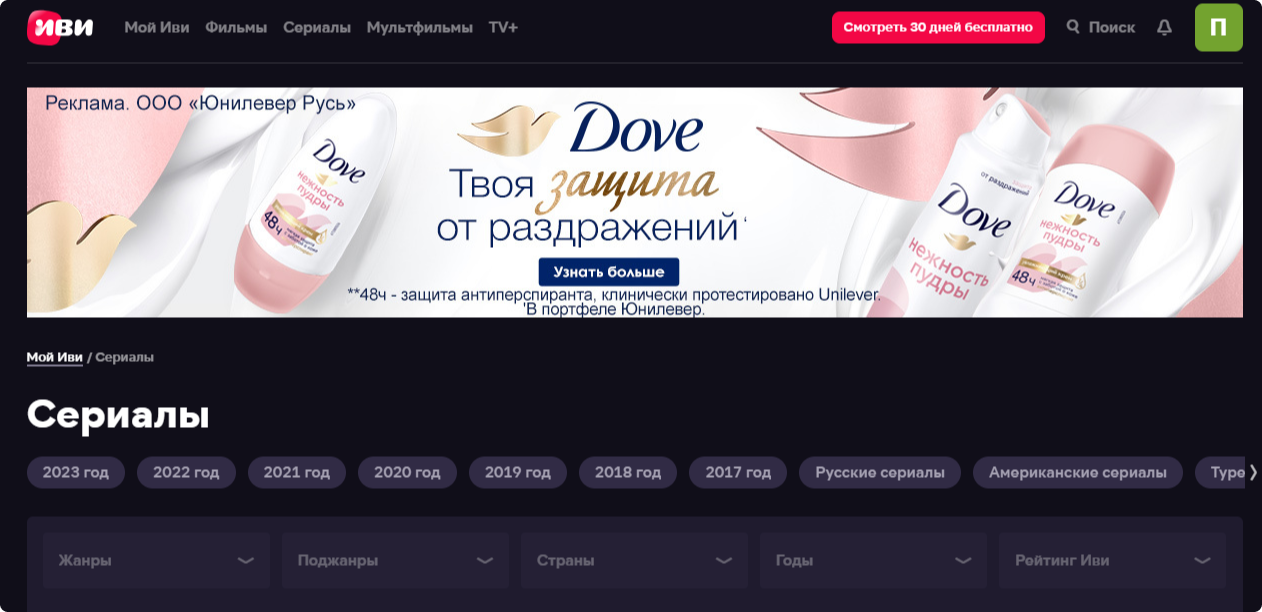This screenshot has height=612, width=1262.
Task: Open the Страны filter dropdown
Action: coord(634,560)
